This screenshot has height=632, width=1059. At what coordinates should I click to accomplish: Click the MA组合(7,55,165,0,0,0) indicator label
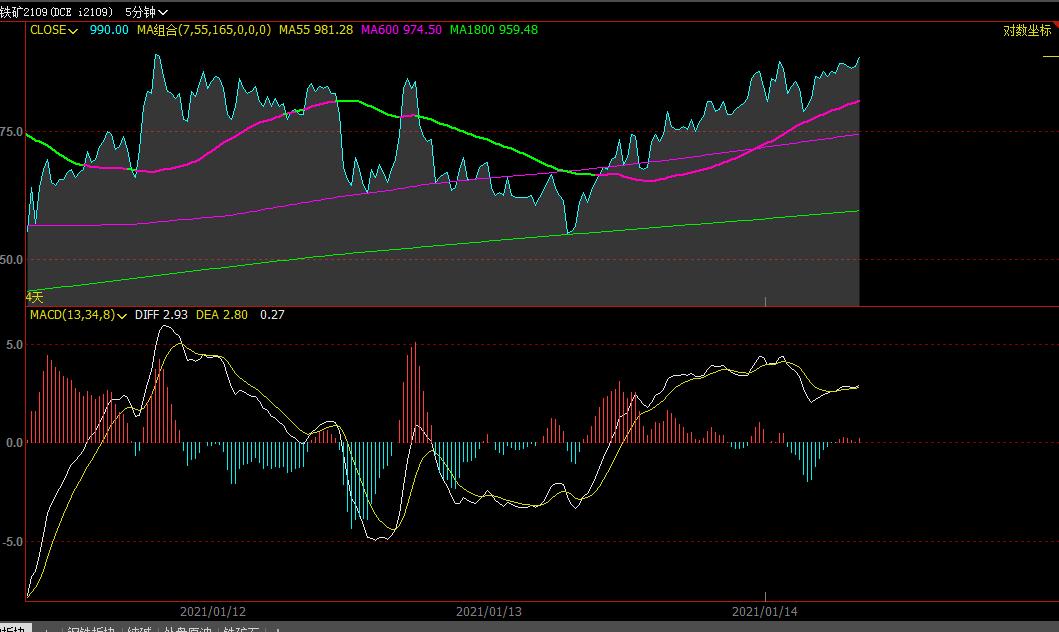pyautogui.click(x=203, y=30)
